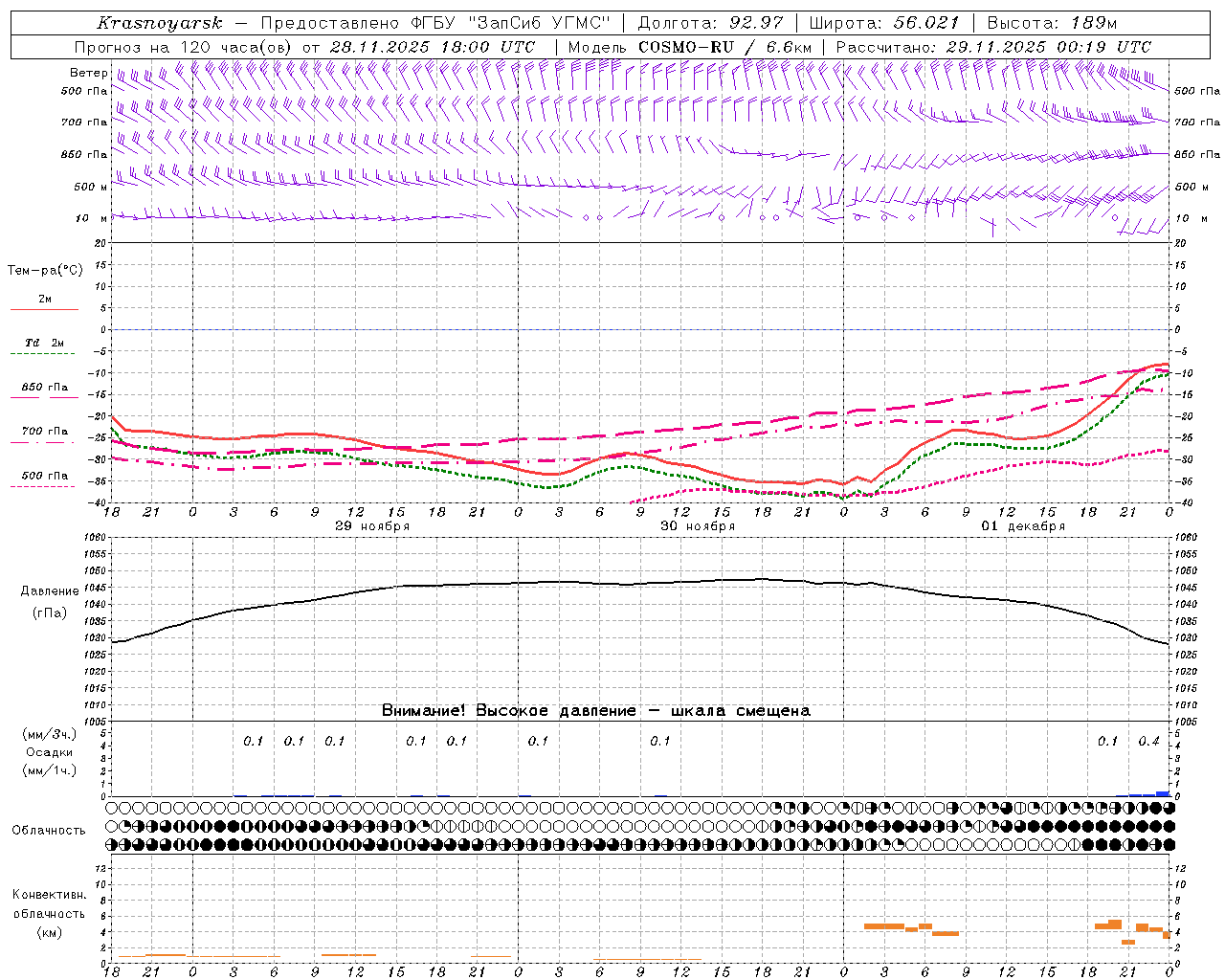Select the '(гПа)' unit under Давление
Viewport: 1225px width, 980px height.
click(x=50, y=613)
